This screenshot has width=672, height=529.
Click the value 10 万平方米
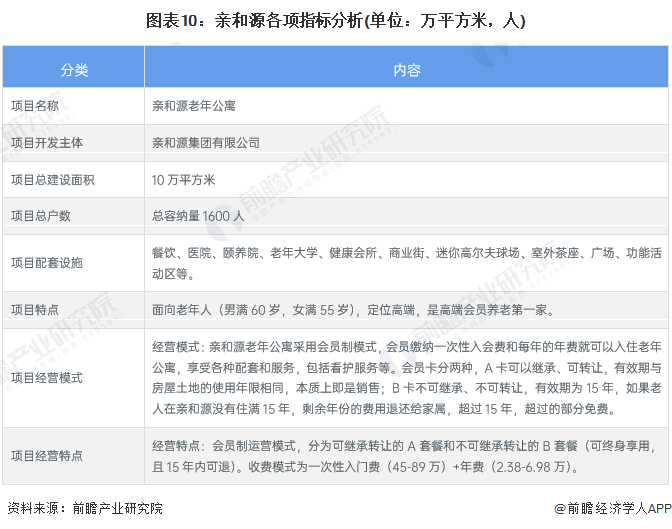point(183,180)
